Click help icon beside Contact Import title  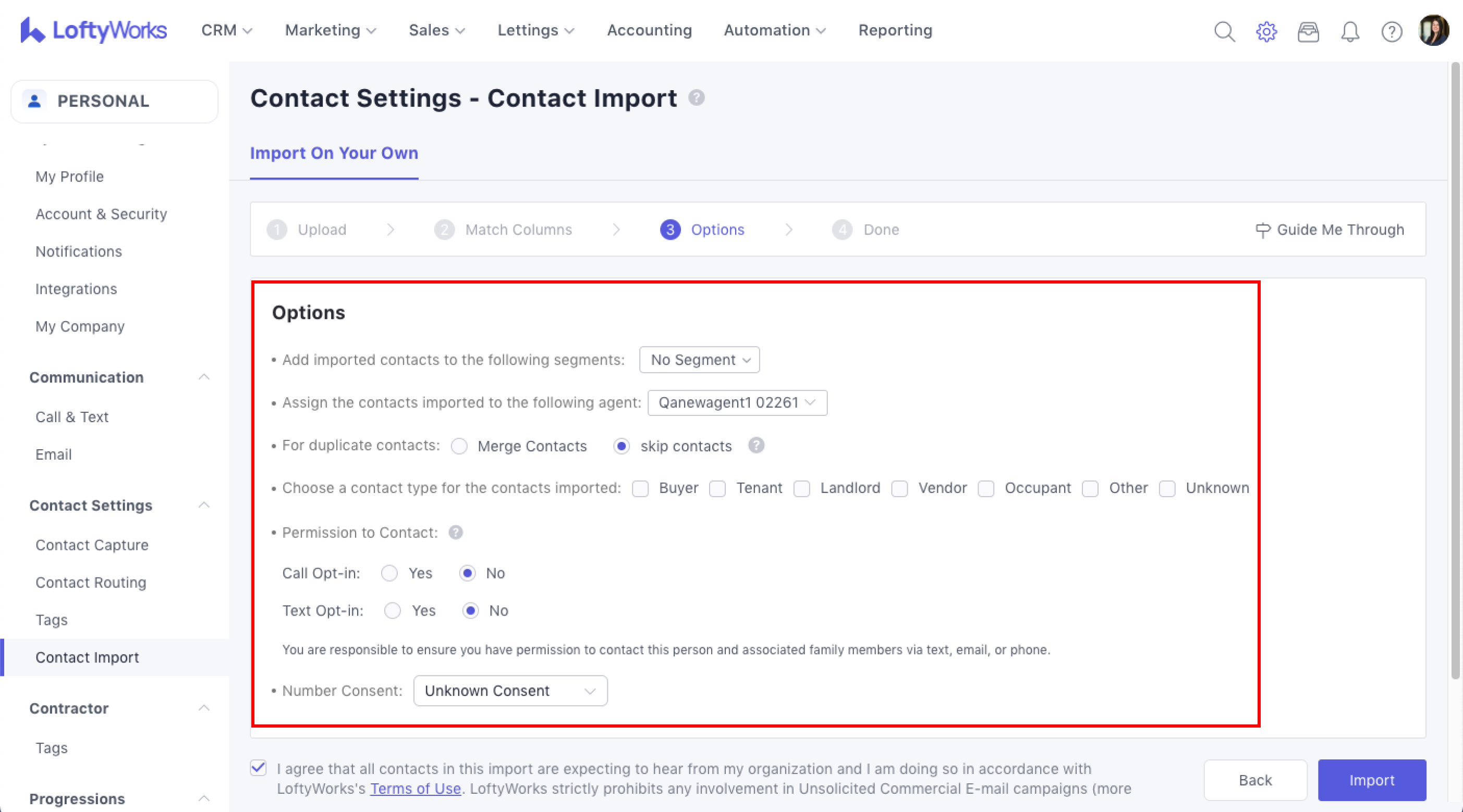[x=696, y=97]
